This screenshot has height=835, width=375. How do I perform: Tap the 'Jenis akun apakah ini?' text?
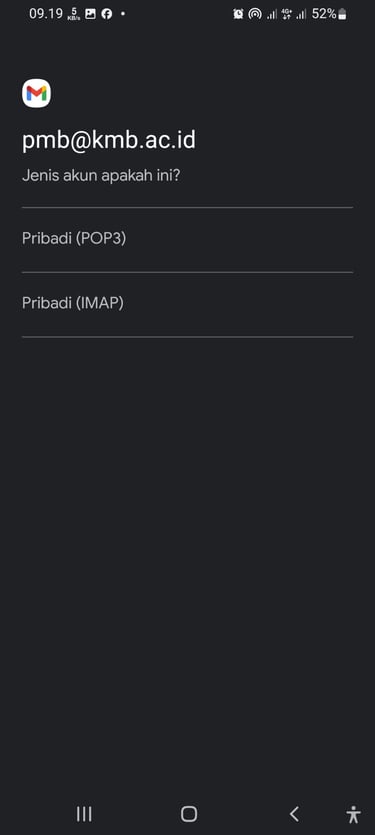pyautogui.click(x=101, y=176)
